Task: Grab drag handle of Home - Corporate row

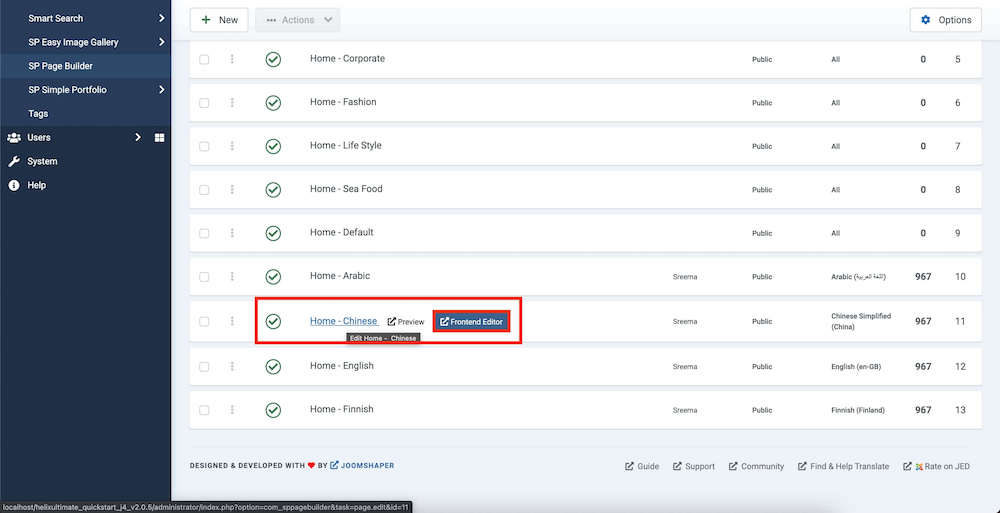Action: [232, 59]
